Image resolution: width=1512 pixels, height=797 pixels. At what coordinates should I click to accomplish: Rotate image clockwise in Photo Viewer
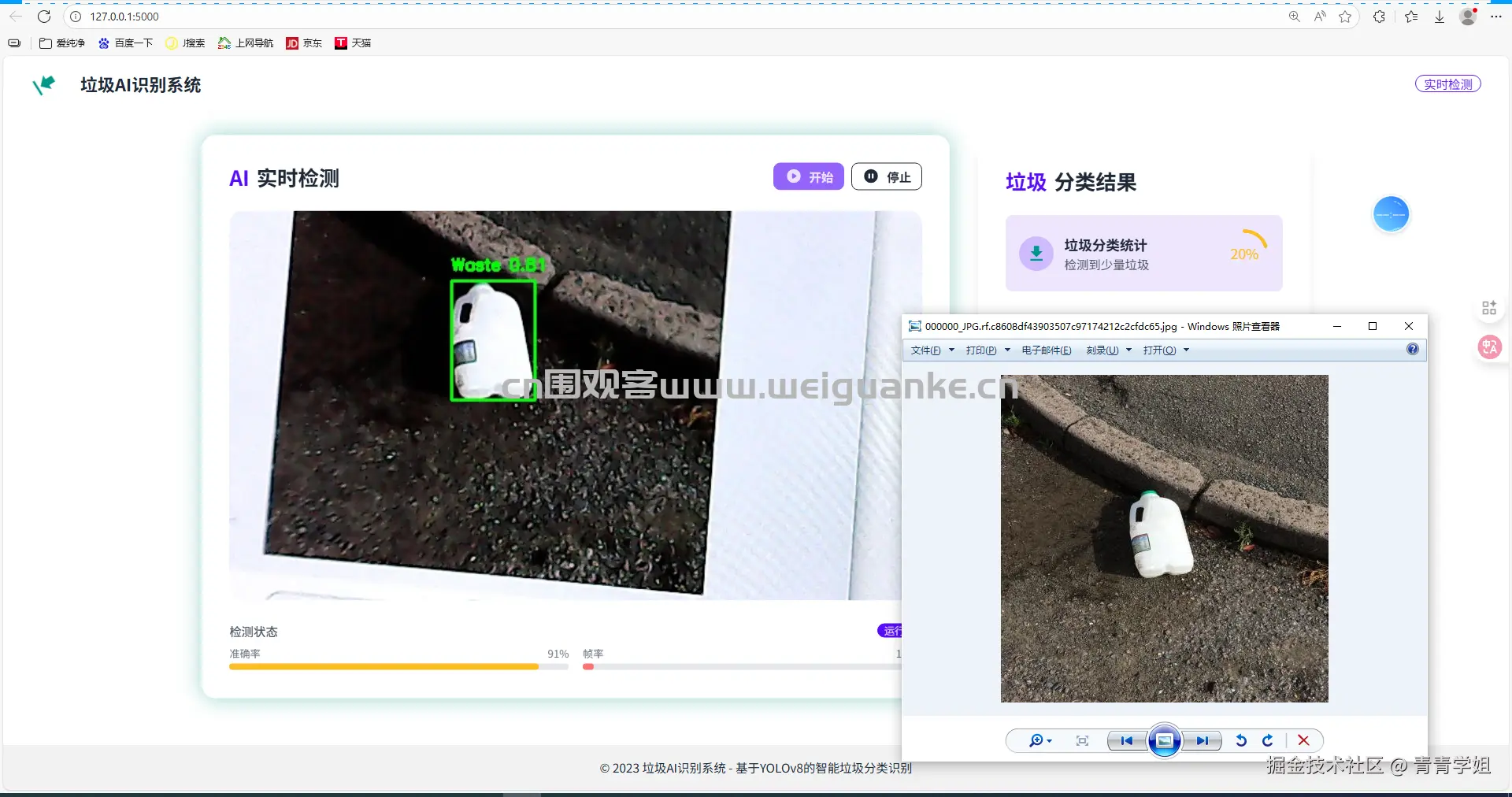click(1268, 740)
